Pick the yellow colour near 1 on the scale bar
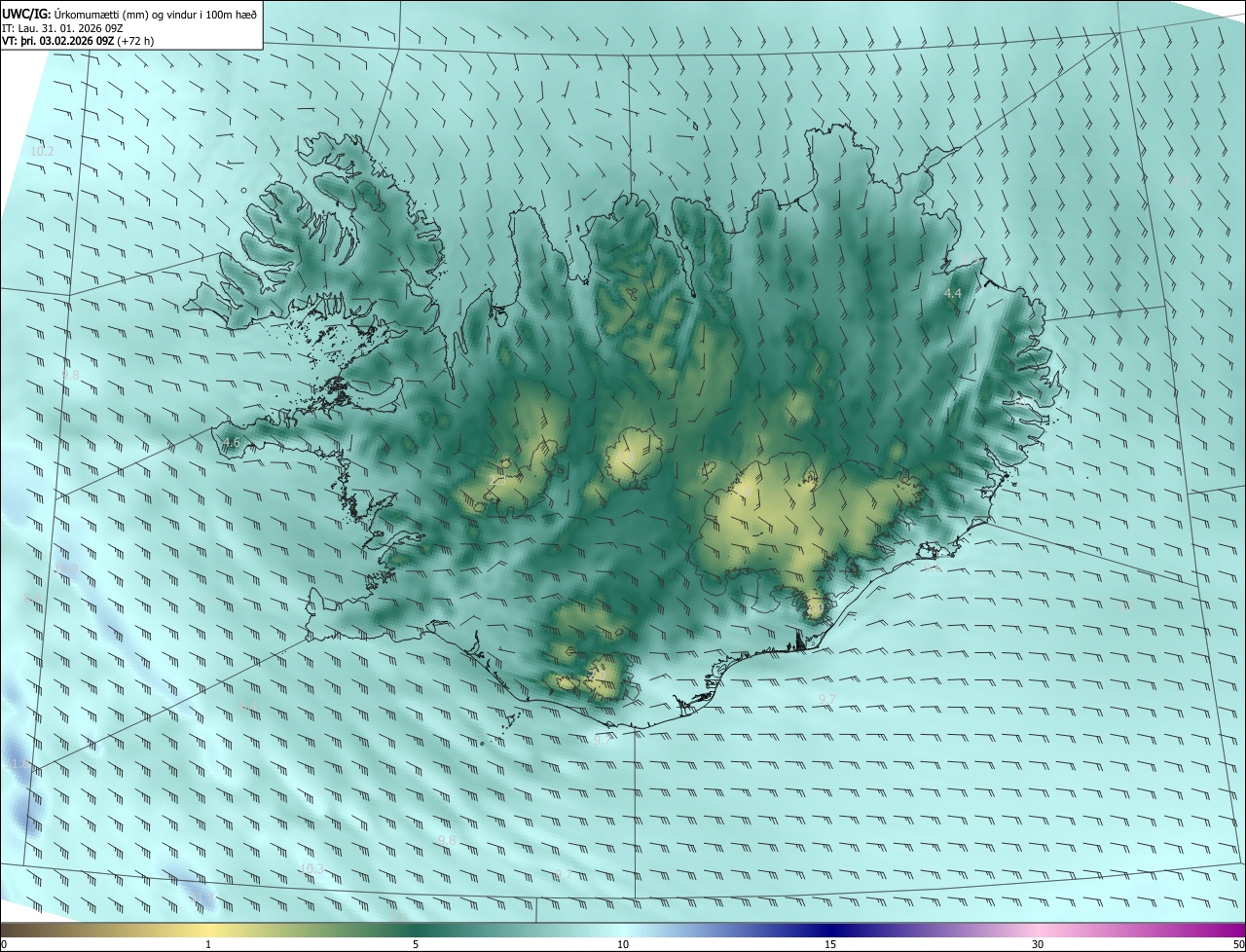The width and height of the screenshot is (1246, 952). click(208, 930)
